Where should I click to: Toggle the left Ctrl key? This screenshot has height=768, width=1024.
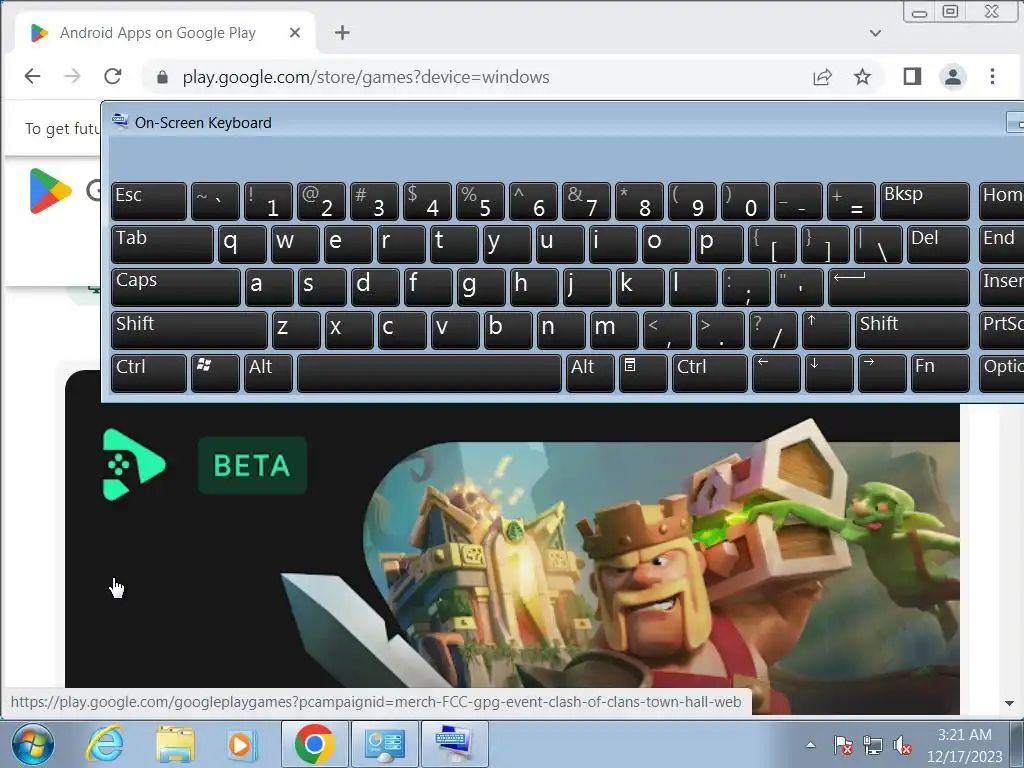pos(149,374)
